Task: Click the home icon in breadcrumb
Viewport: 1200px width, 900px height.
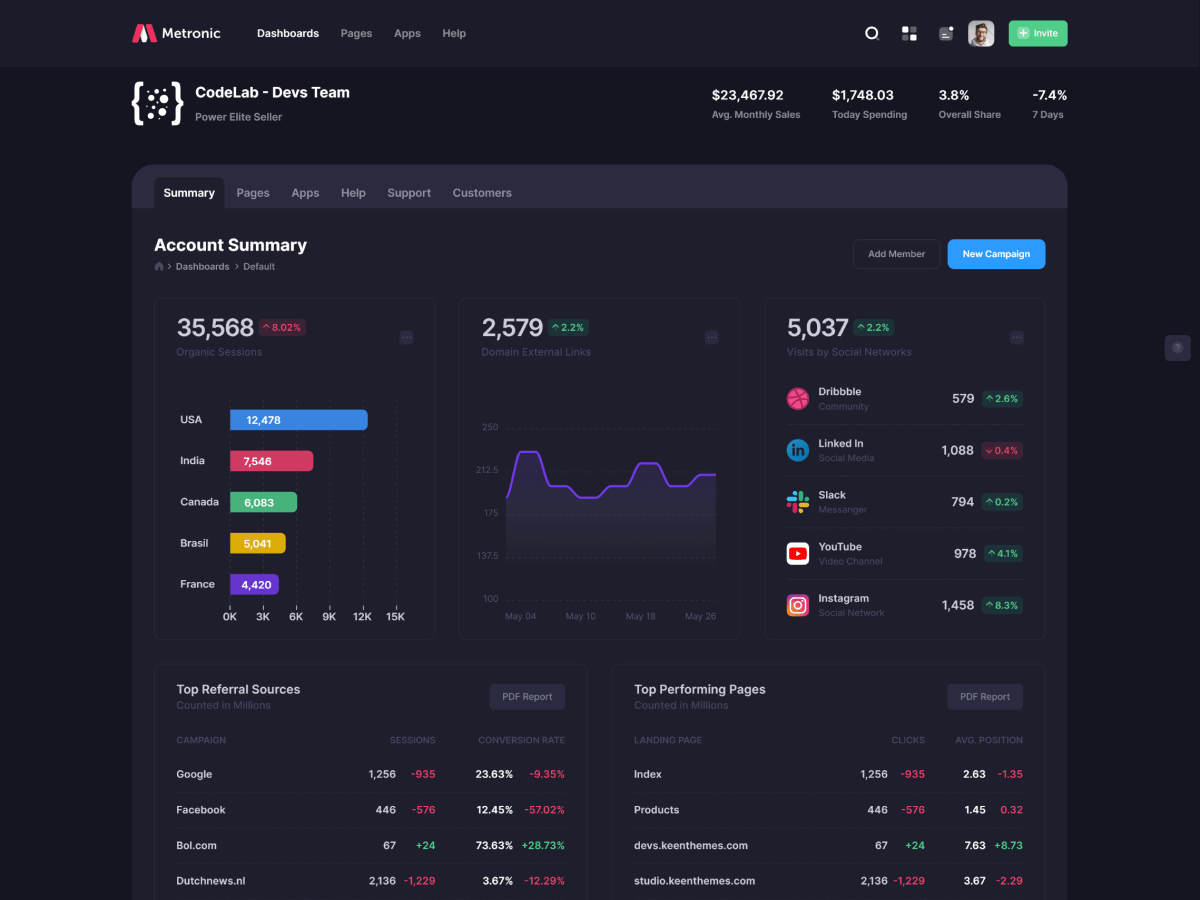Action: (159, 267)
